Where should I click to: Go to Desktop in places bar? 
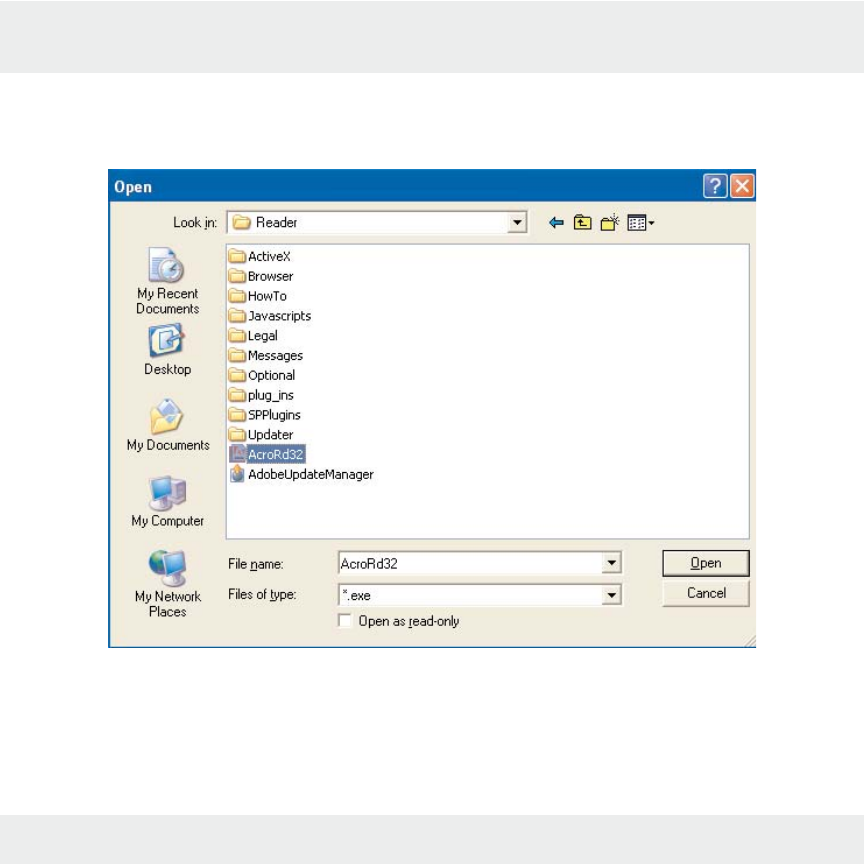[x=167, y=350]
